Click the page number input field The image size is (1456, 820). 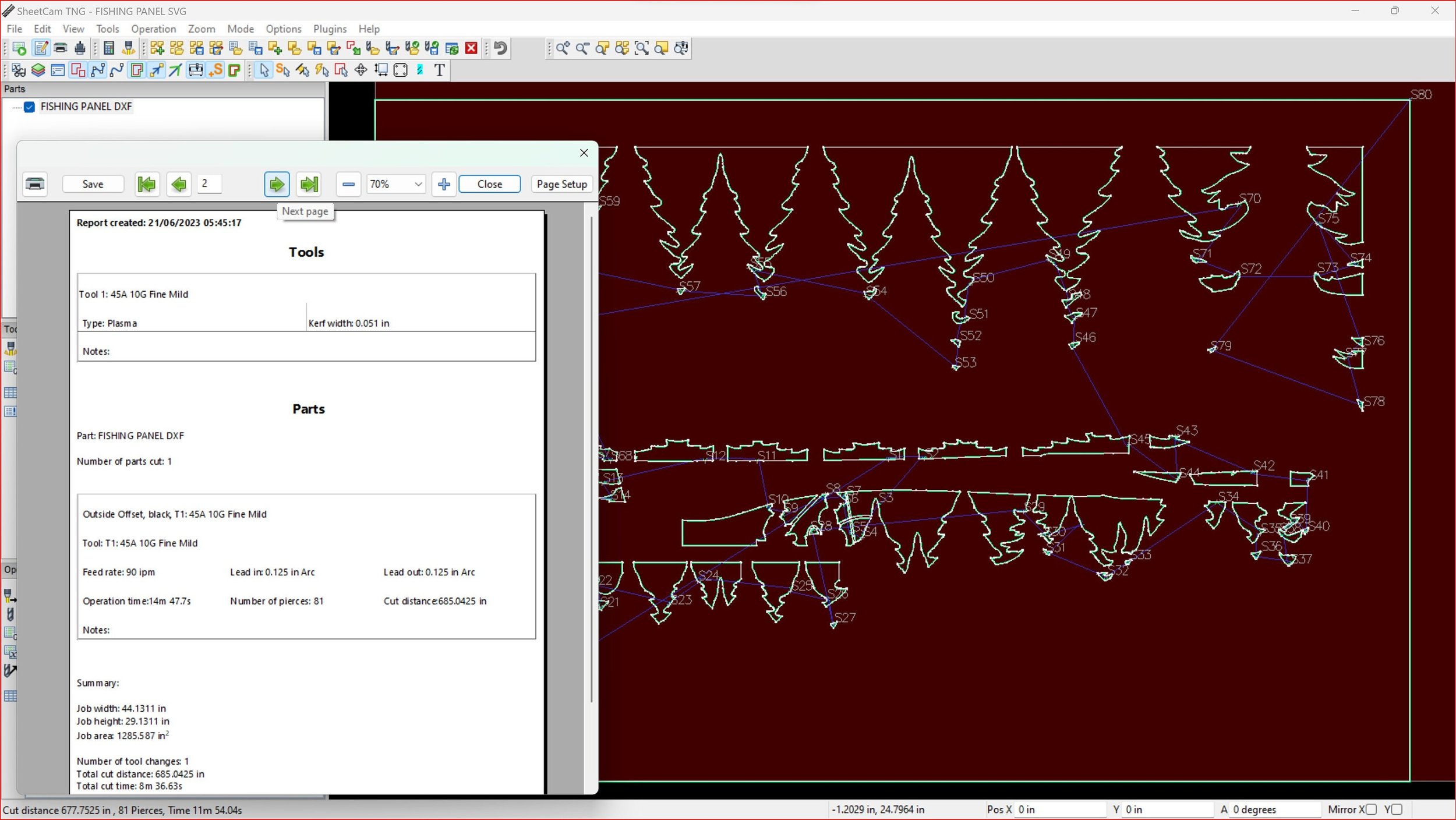click(209, 184)
